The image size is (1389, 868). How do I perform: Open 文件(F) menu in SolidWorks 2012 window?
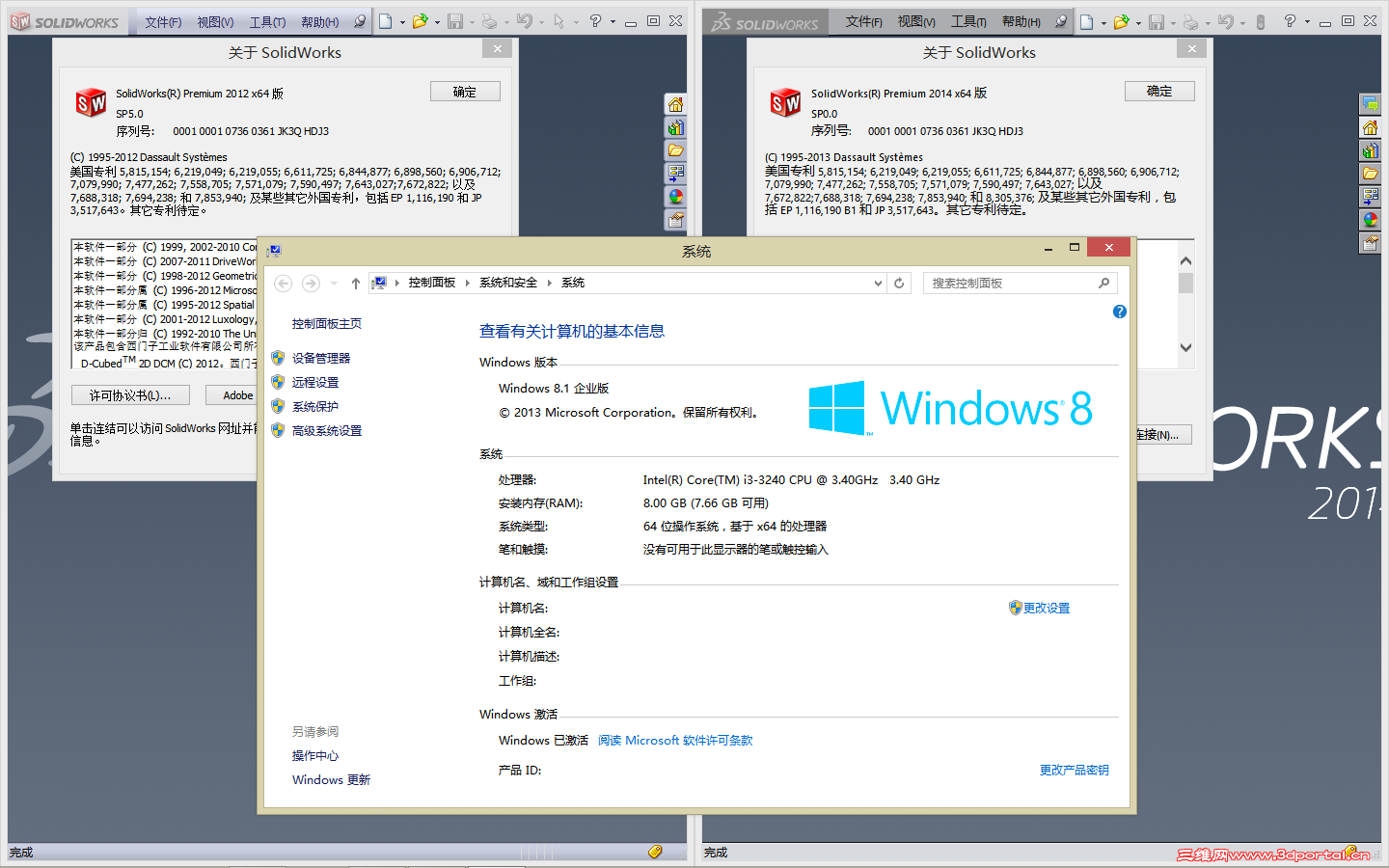163,22
